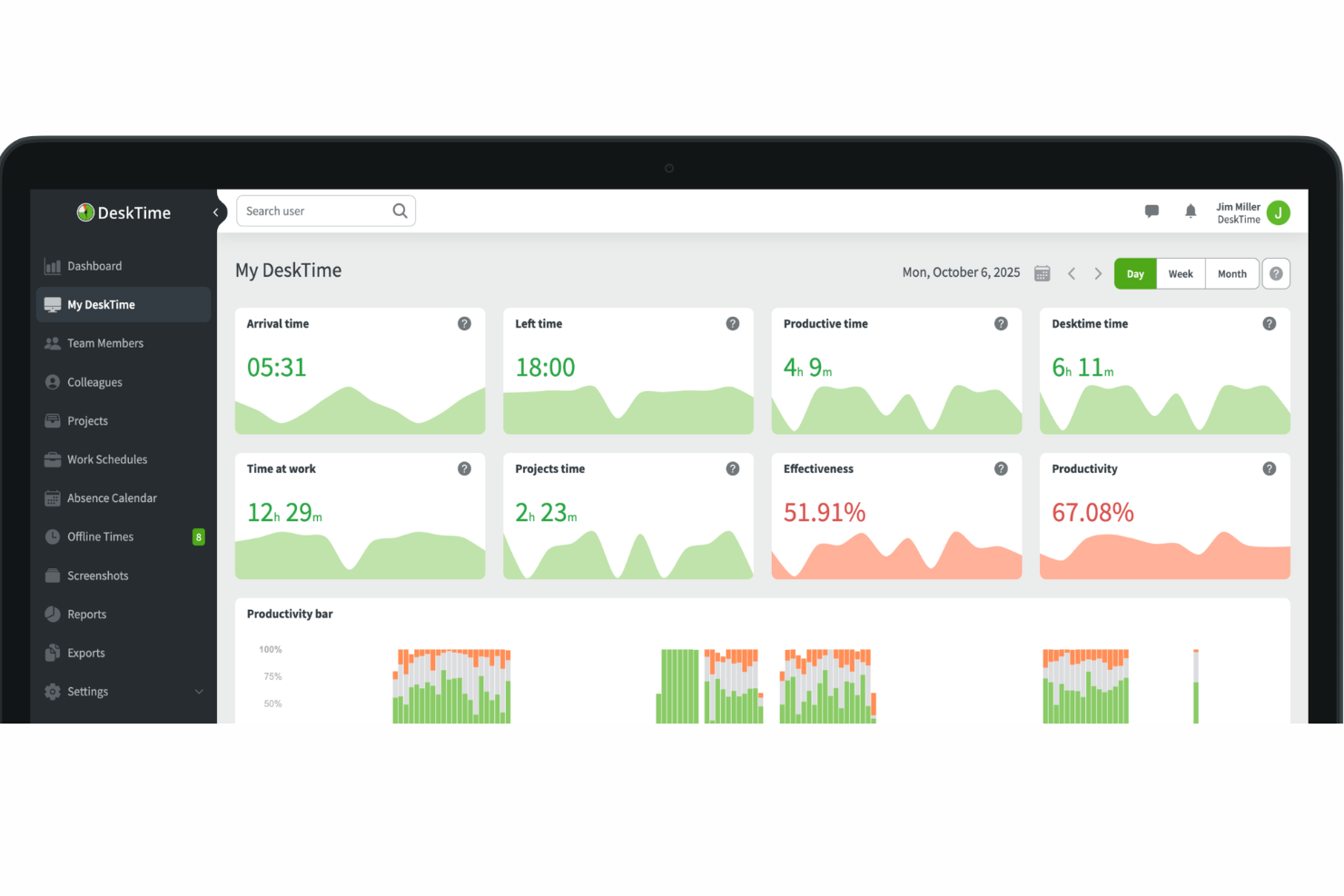The width and height of the screenshot is (1344, 896).
Task: Click the Work Schedules briefcase icon
Action: point(53,459)
